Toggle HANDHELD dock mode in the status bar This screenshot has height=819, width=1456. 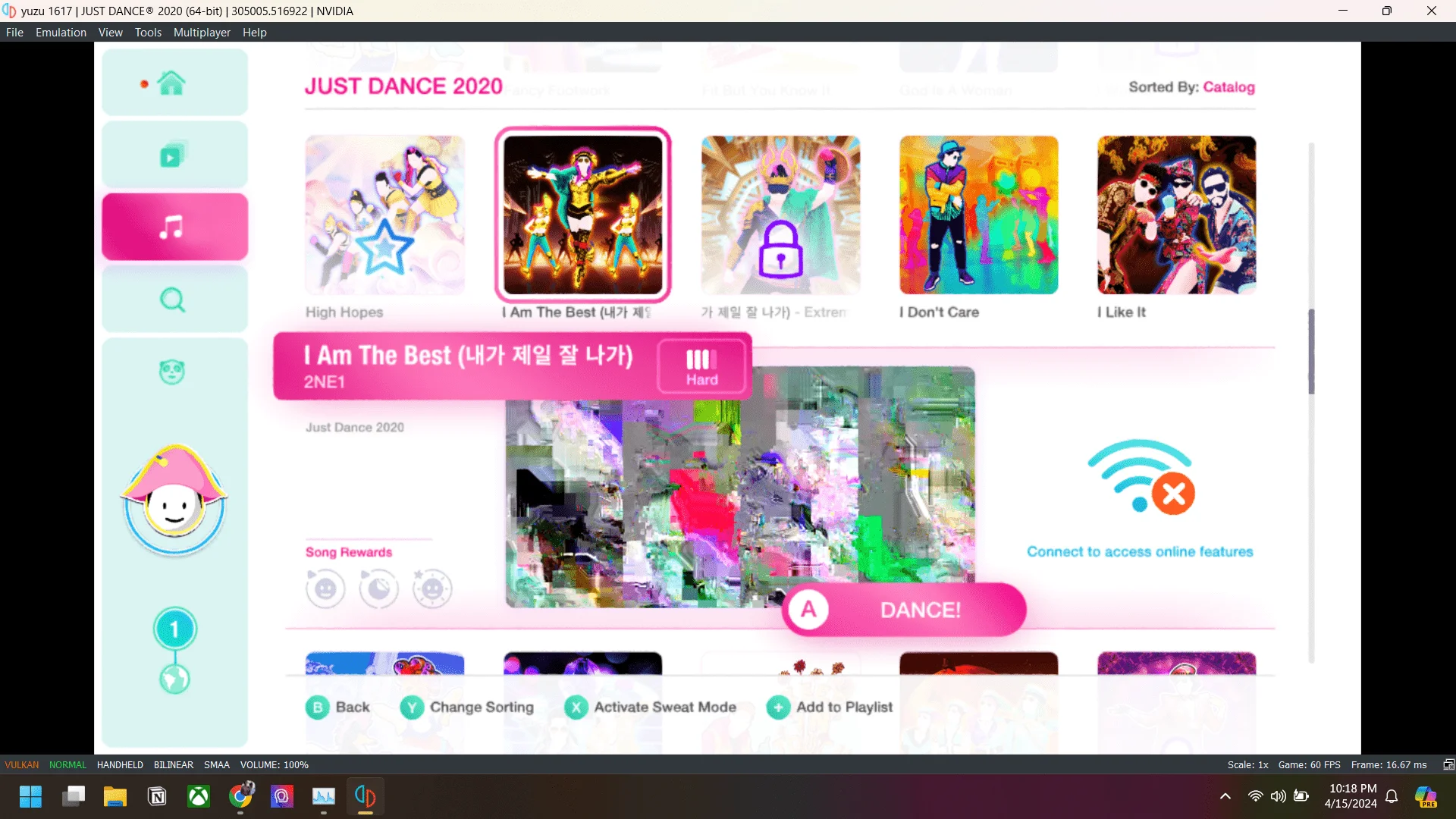[x=120, y=764]
